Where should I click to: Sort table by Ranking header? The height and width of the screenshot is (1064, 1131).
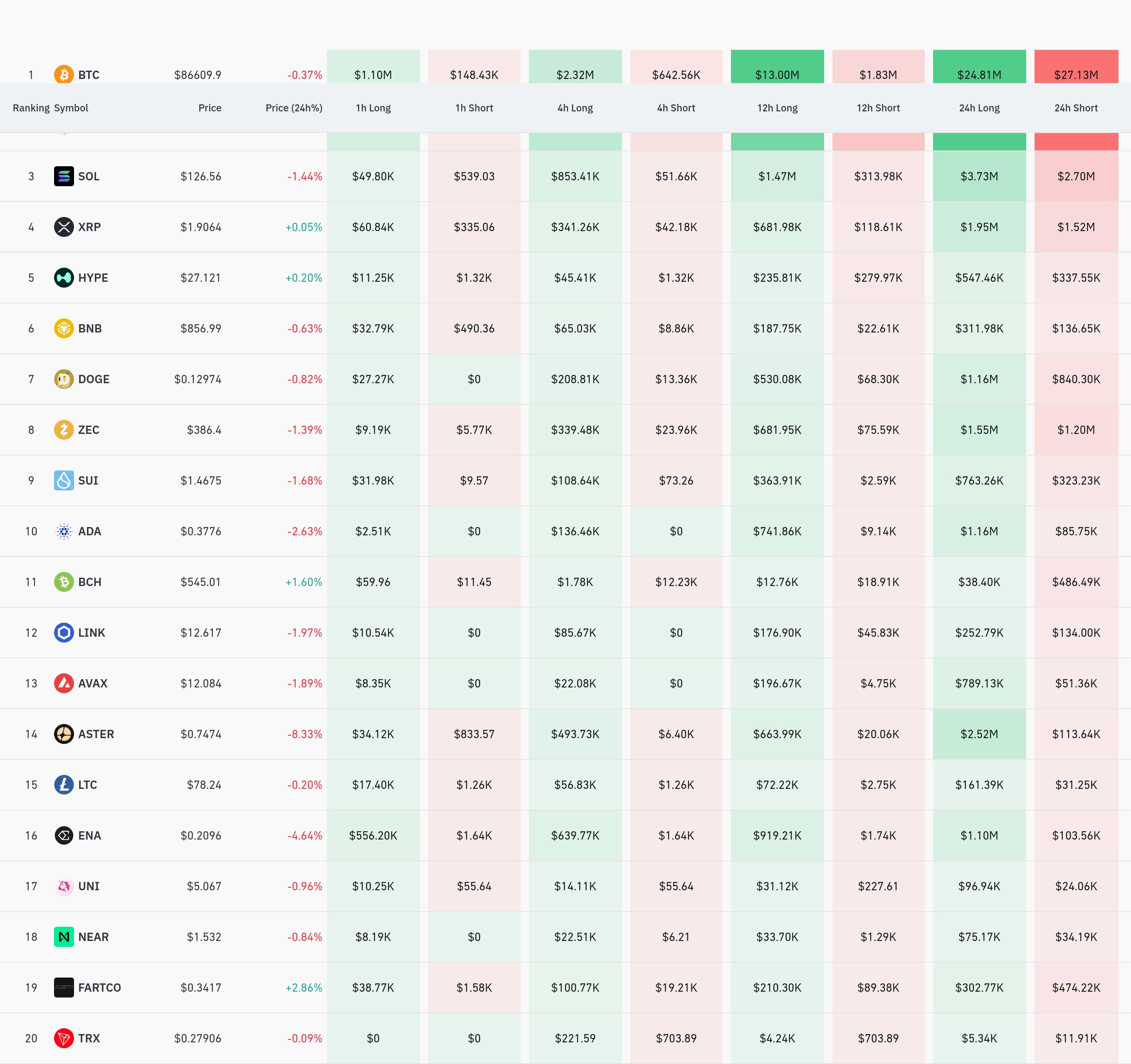click(31, 108)
